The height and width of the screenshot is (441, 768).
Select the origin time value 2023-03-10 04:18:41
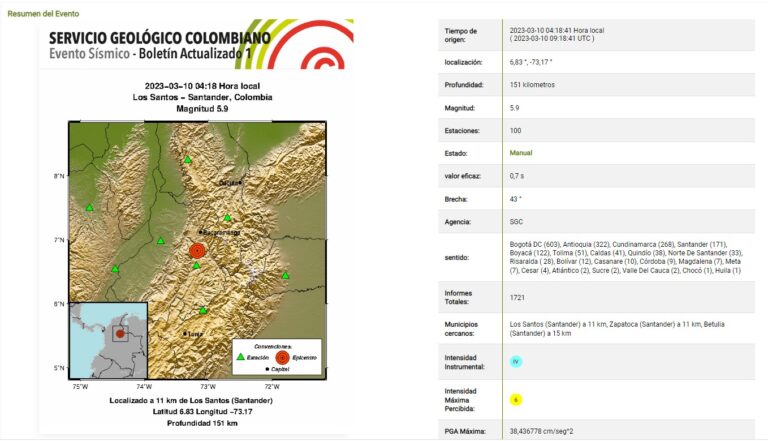coord(557,30)
